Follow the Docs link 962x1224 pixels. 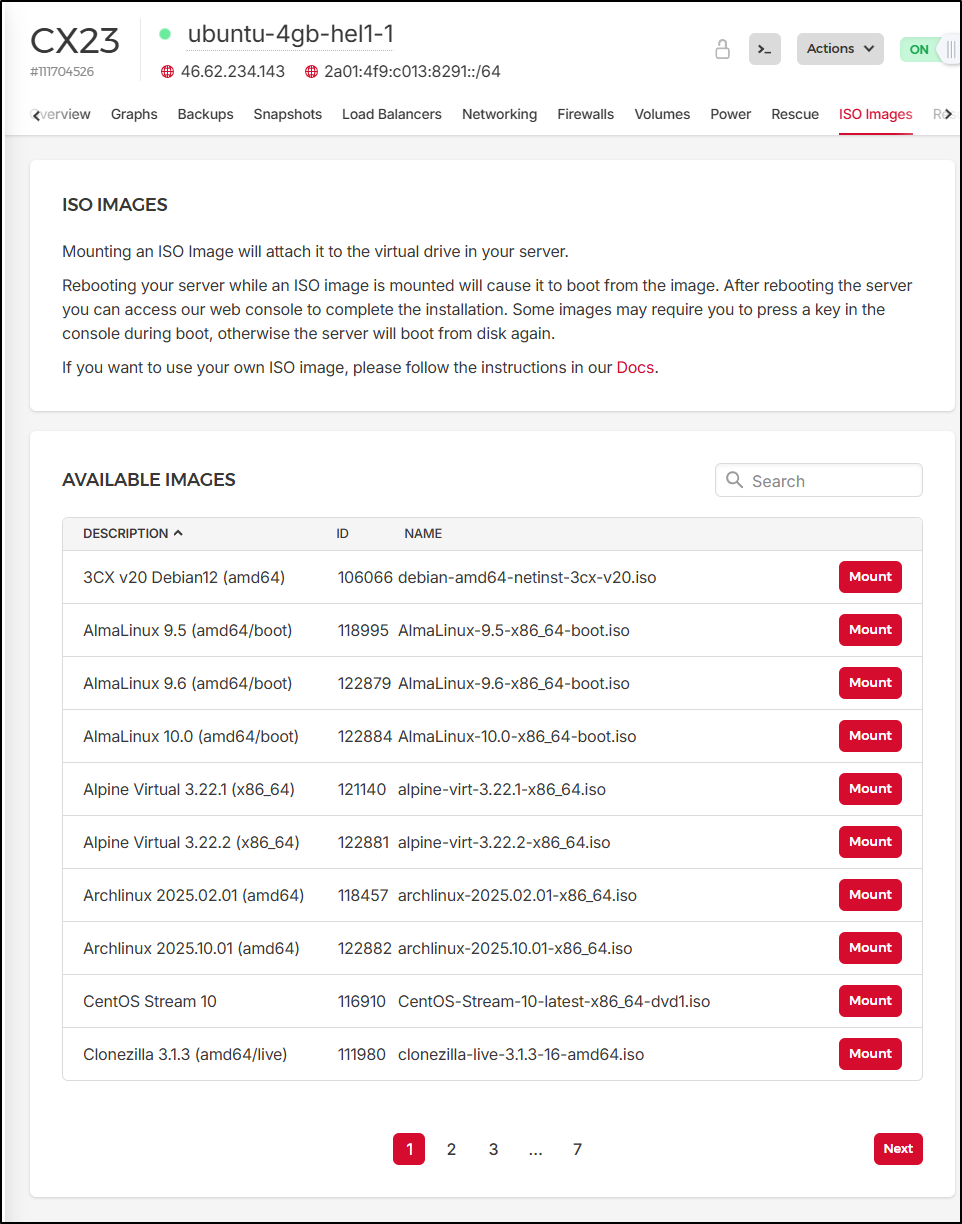(x=635, y=367)
